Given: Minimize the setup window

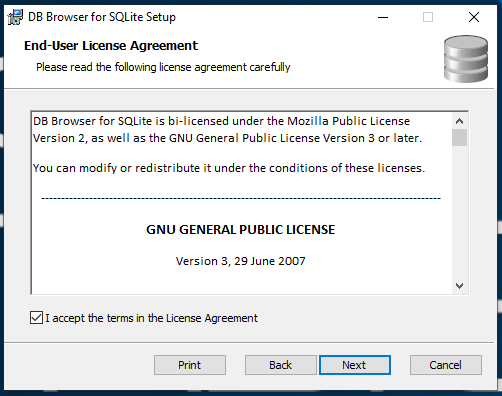Looking at the screenshot, I should (x=383, y=17).
